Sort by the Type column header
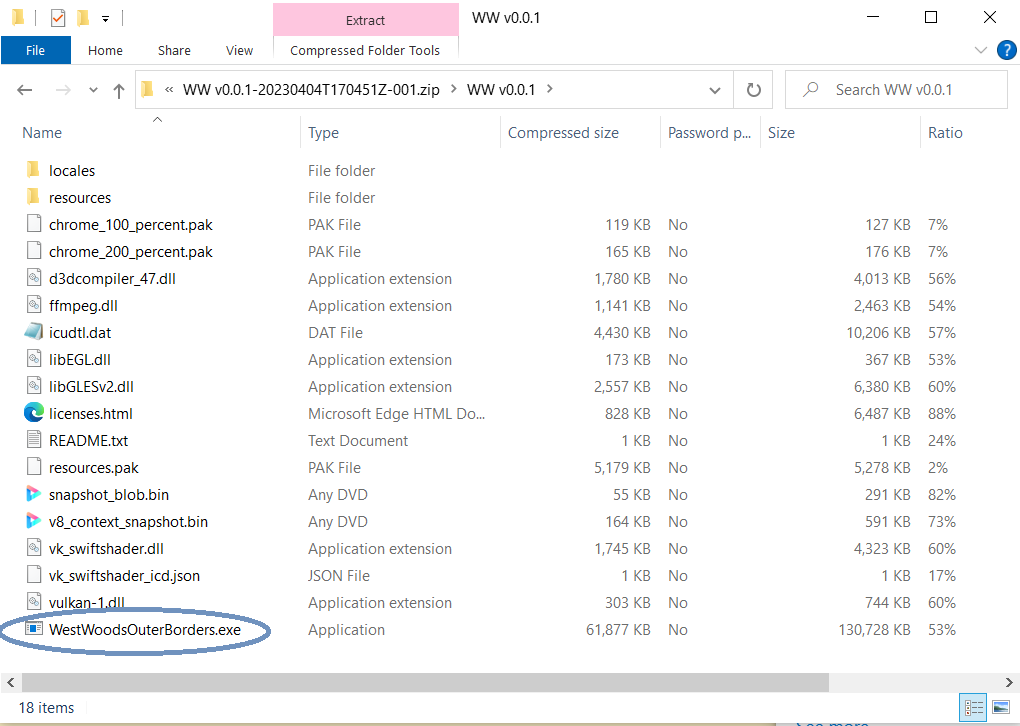The width and height of the screenshot is (1020, 726). [323, 133]
